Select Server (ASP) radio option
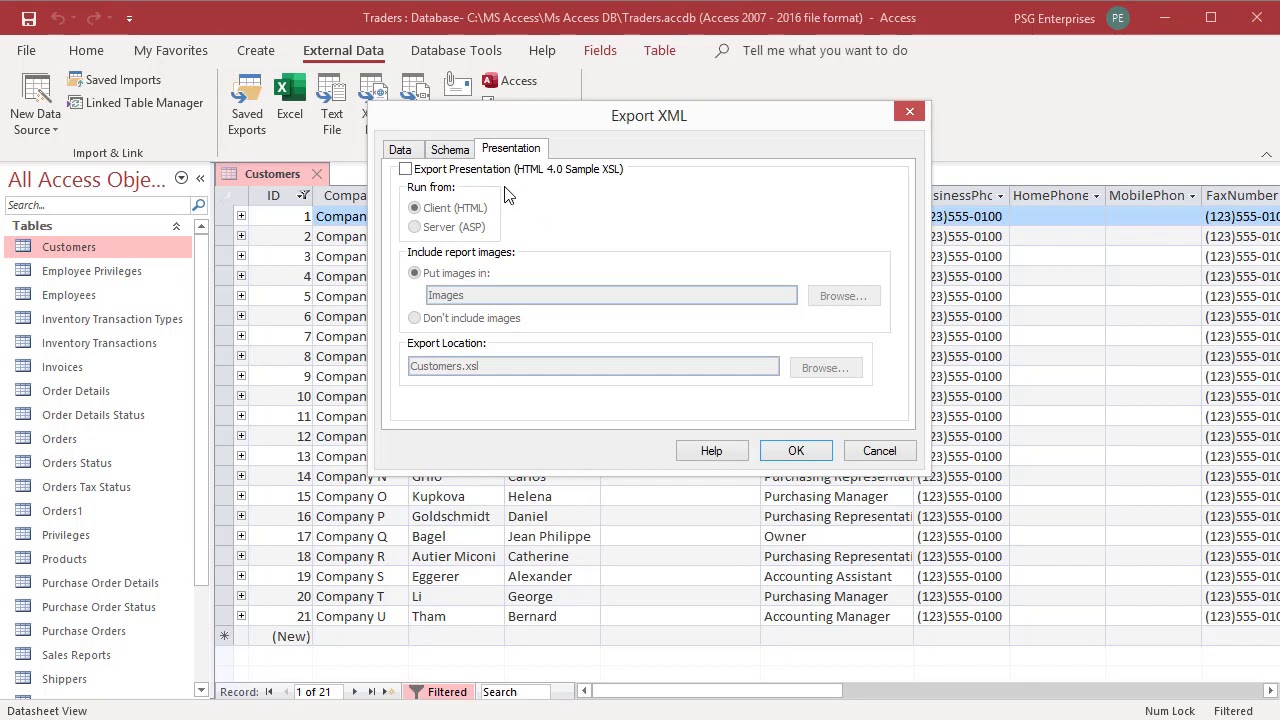Screen dimensions: 1280x720 click(414, 227)
